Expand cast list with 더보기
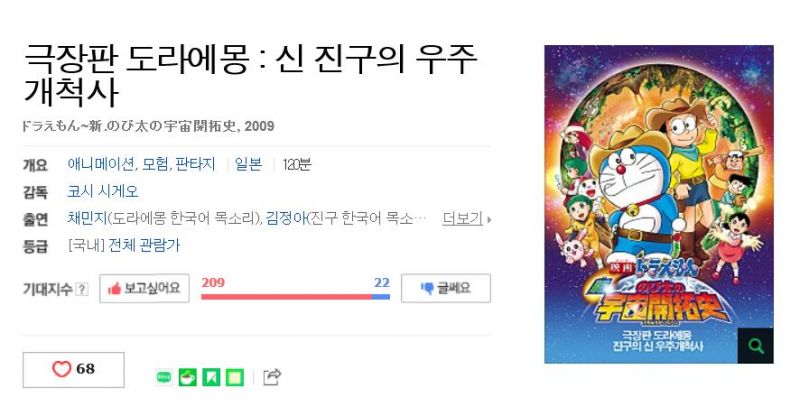Image resolution: width=800 pixels, height=407 pixels. click(x=462, y=219)
